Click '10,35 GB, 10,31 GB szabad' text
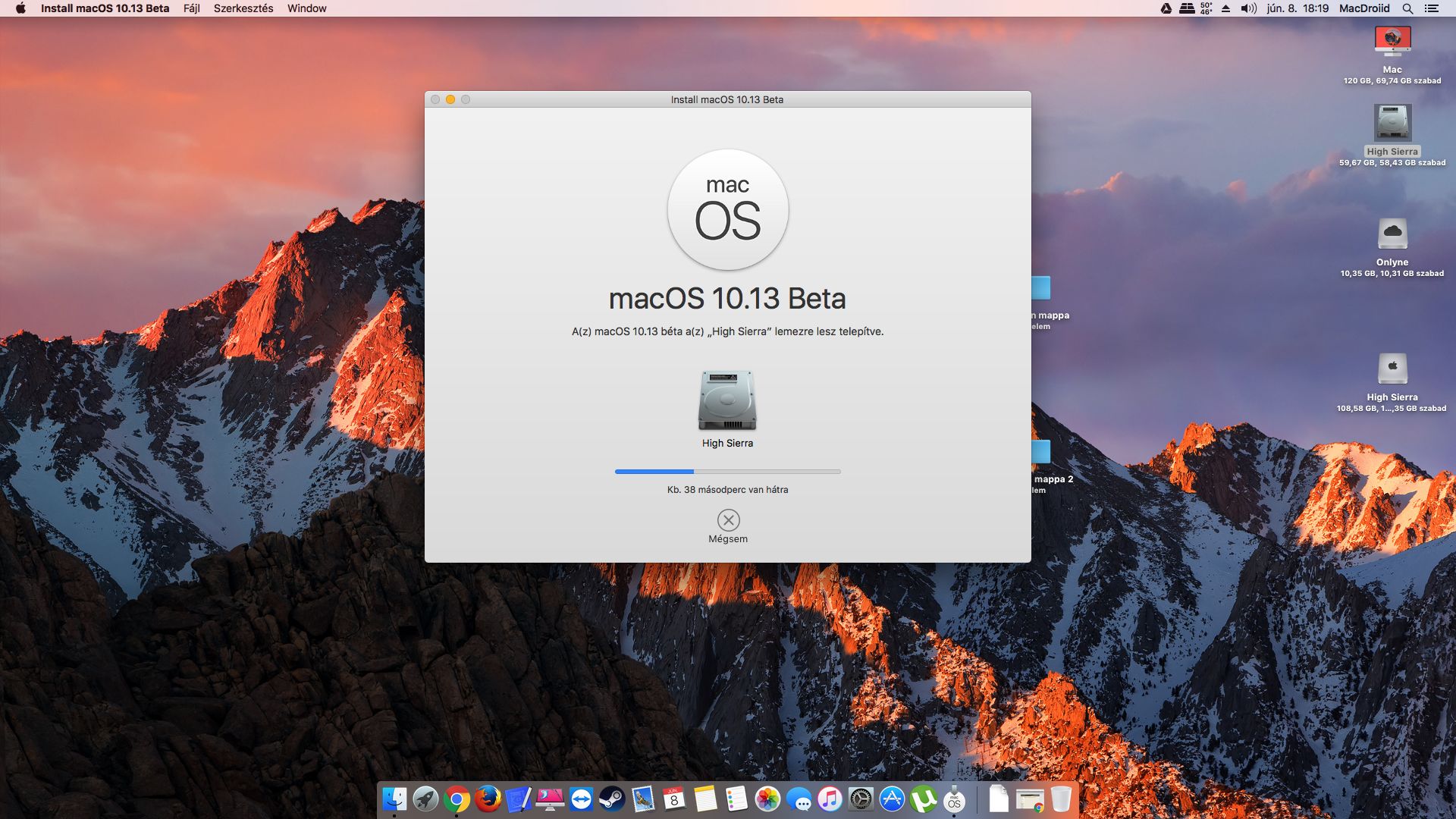 tap(1392, 273)
